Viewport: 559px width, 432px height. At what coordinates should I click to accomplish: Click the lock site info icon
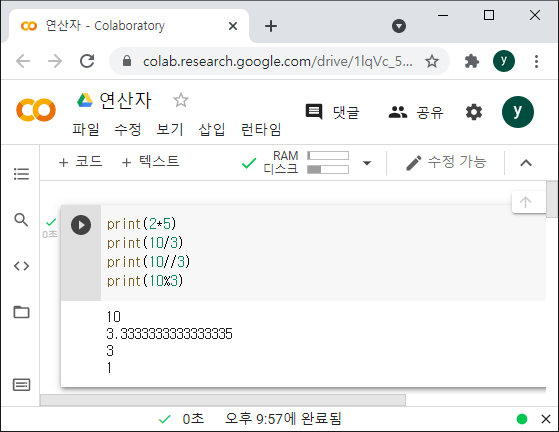[x=127, y=61]
